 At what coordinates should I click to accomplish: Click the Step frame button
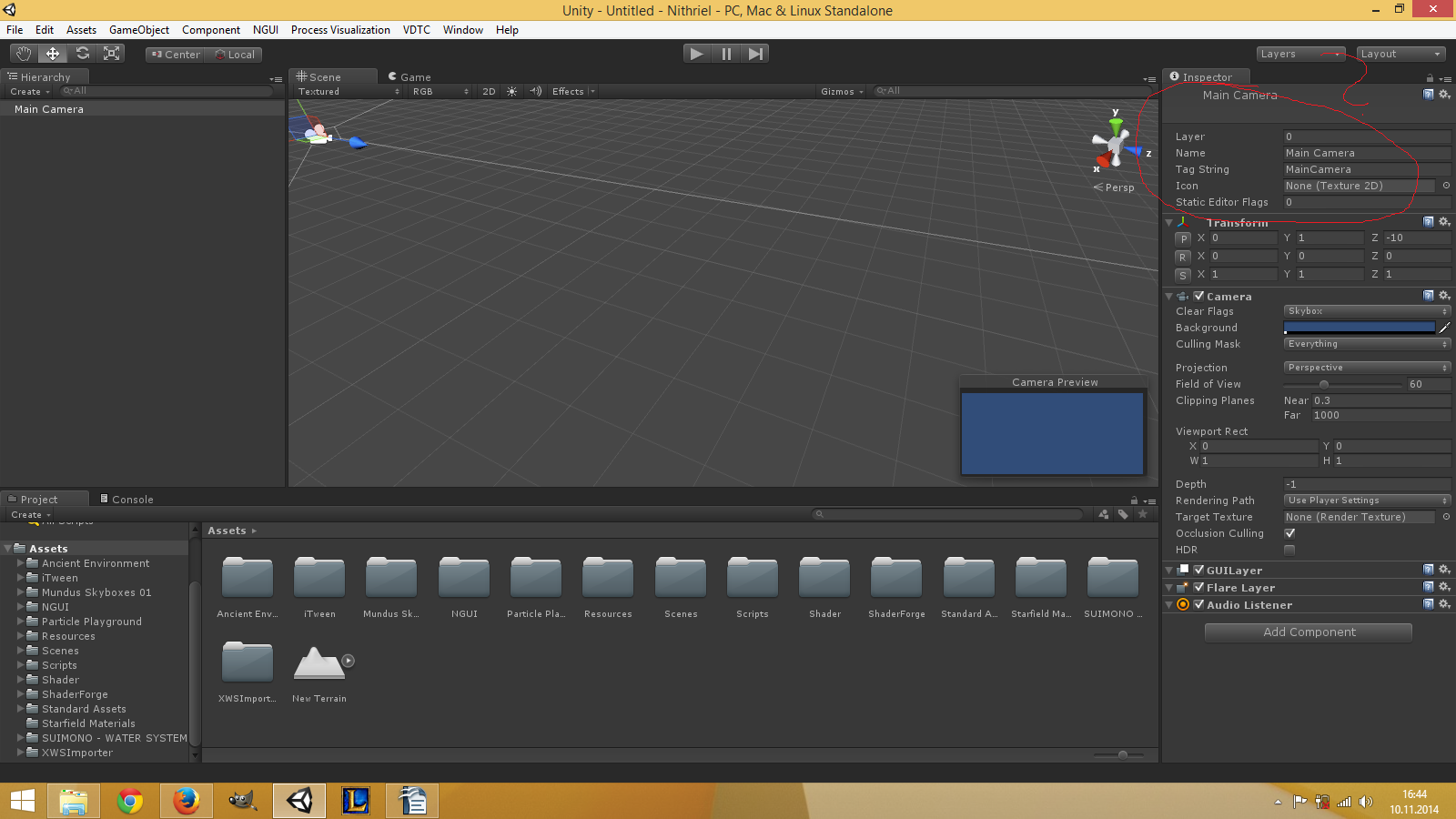click(x=755, y=54)
